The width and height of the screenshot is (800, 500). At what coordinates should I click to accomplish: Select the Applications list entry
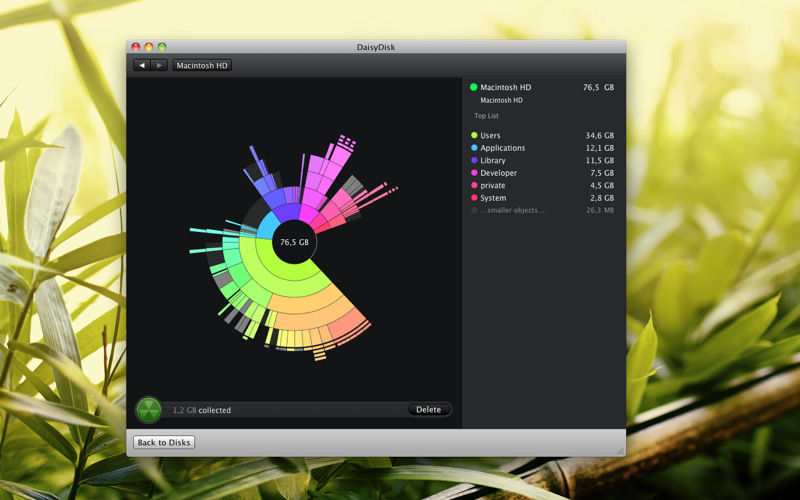pos(542,148)
